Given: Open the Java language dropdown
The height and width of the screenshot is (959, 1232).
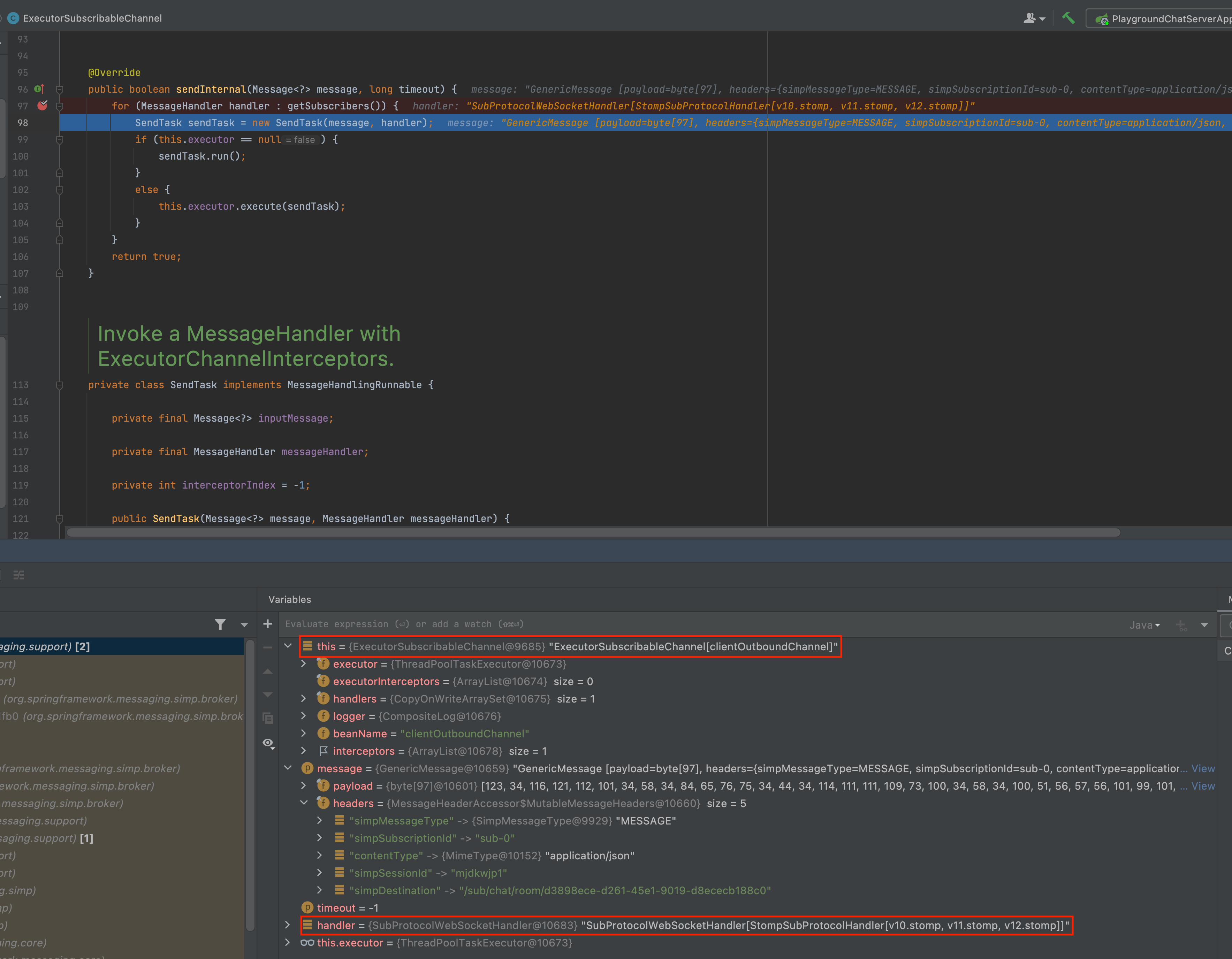Looking at the screenshot, I should 1144,625.
